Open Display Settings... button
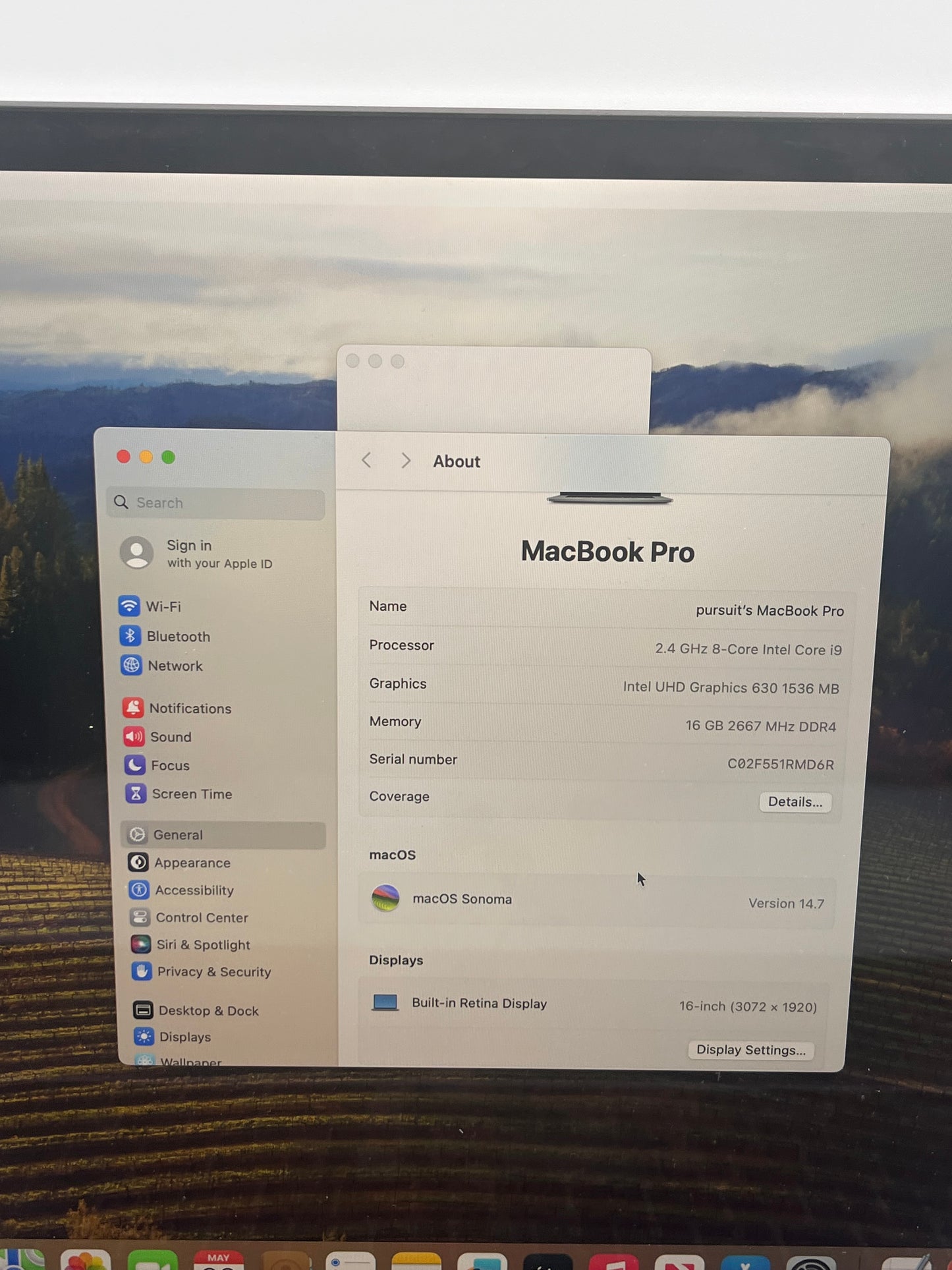Image resolution: width=952 pixels, height=1270 pixels. coord(751,1050)
